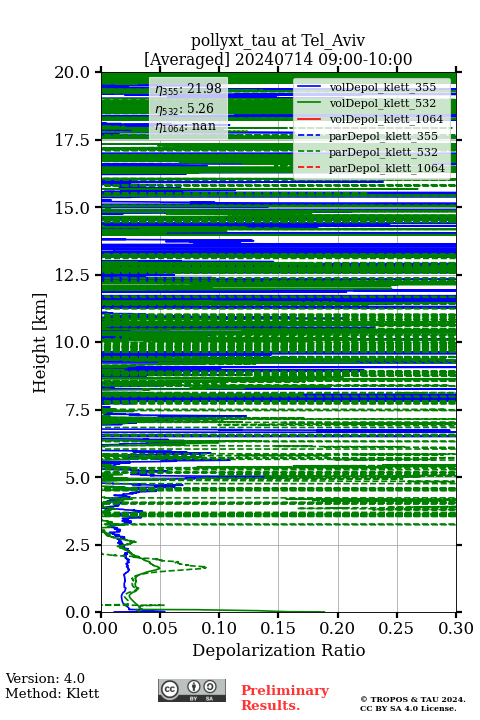Click the Depolarization Ratio axis label
Viewport: 480px width, 720px height.
(278, 650)
